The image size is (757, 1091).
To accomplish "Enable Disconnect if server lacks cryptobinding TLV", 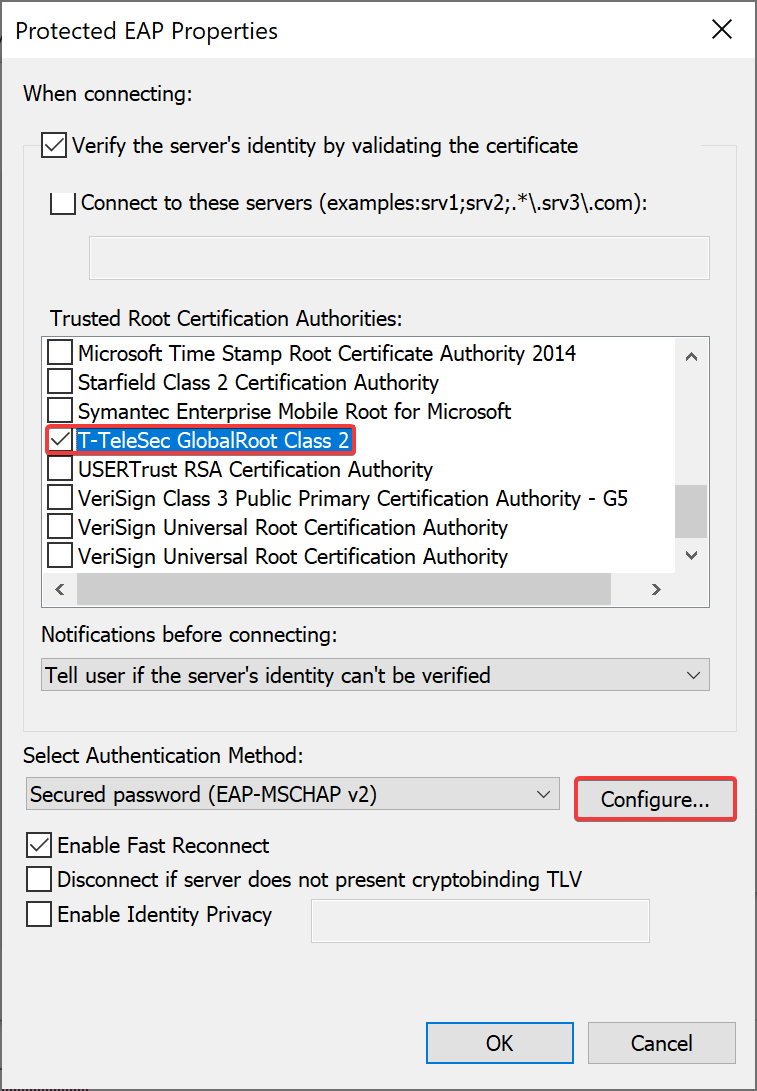I will 39,879.
